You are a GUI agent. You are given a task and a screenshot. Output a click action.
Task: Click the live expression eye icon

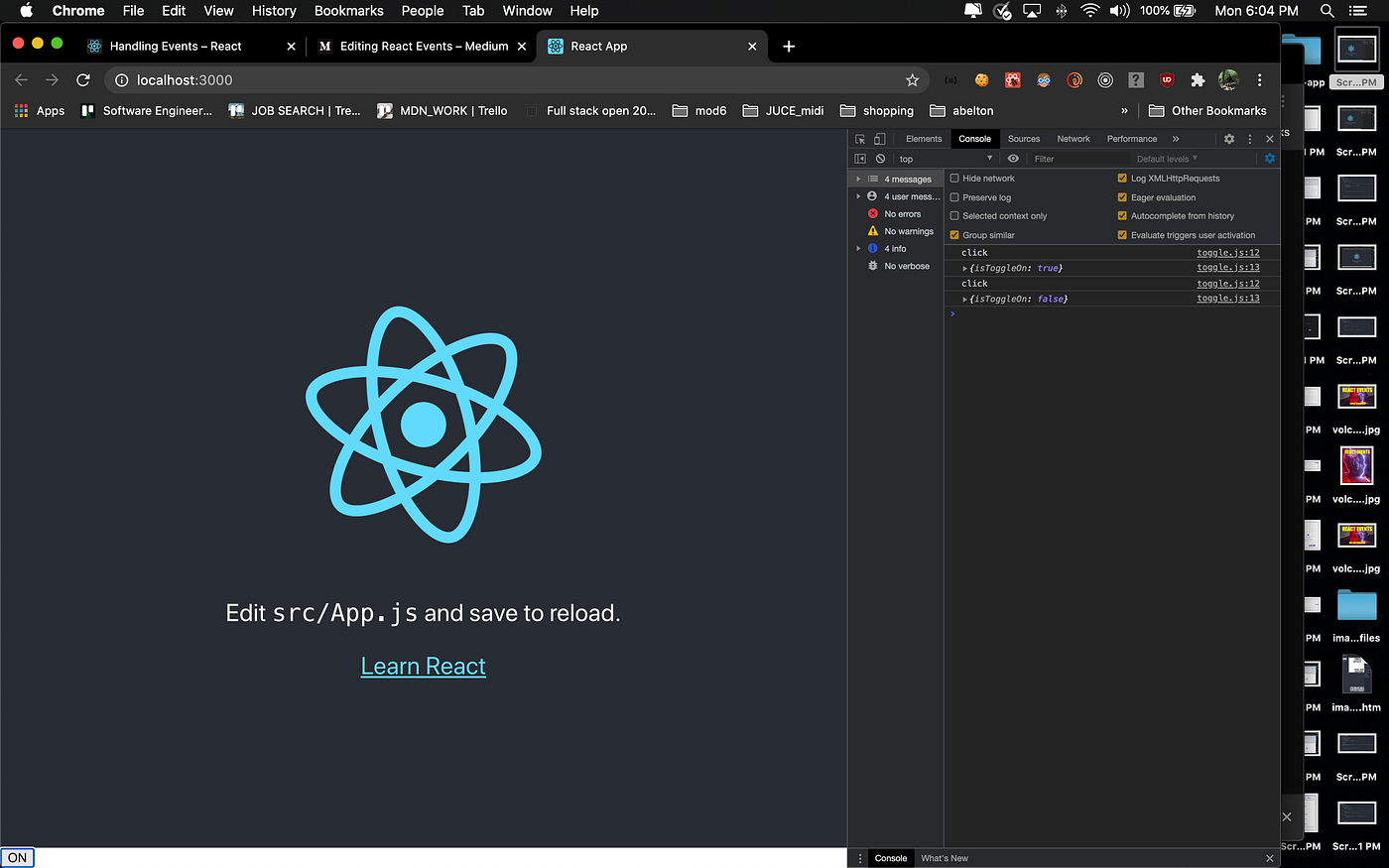click(1013, 159)
